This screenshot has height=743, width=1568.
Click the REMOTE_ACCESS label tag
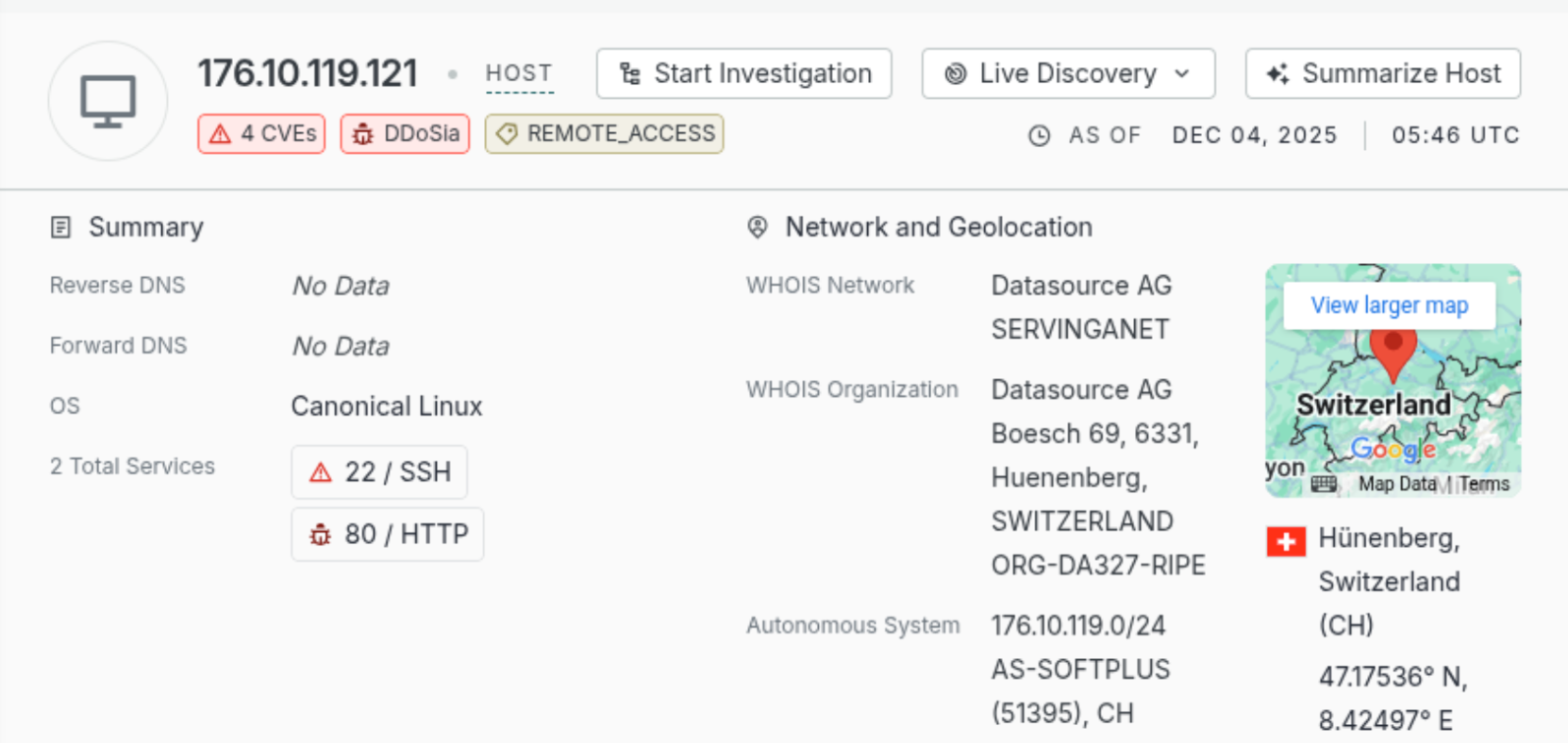604,134
